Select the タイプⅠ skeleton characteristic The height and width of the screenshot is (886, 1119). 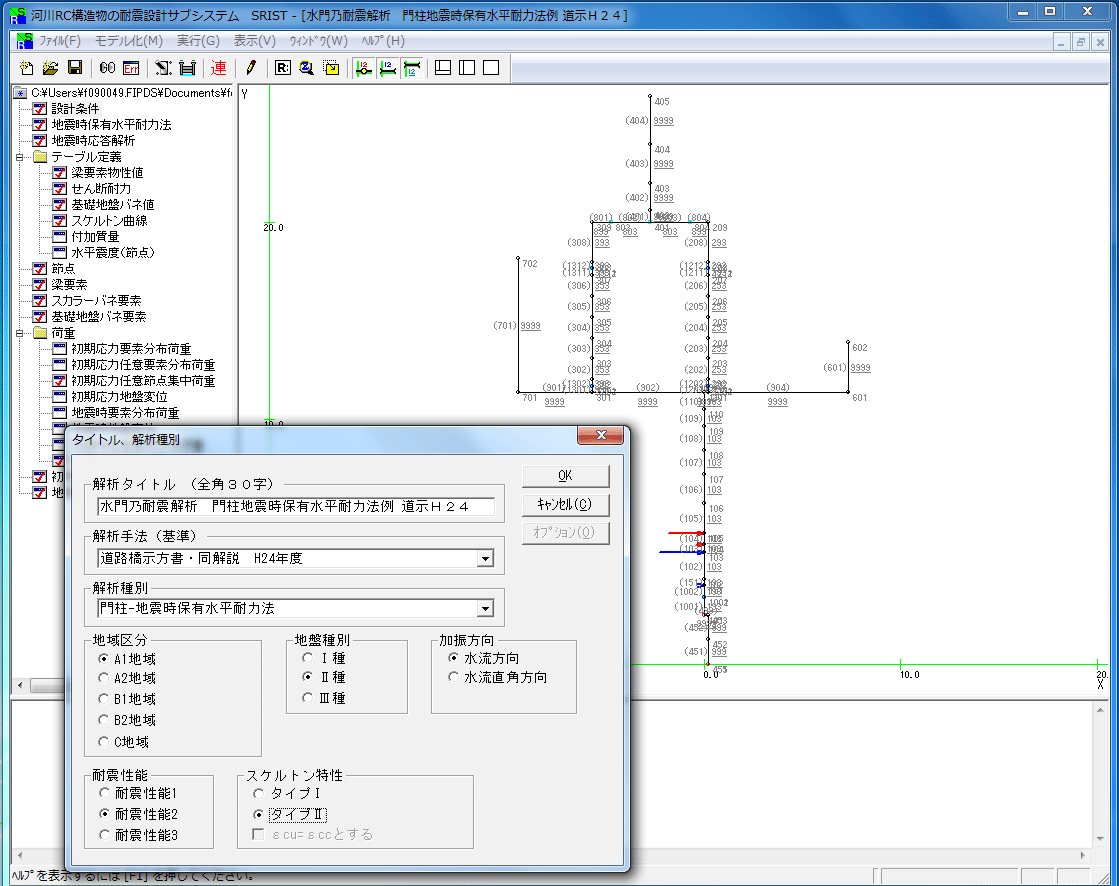(x=260, y=793)
